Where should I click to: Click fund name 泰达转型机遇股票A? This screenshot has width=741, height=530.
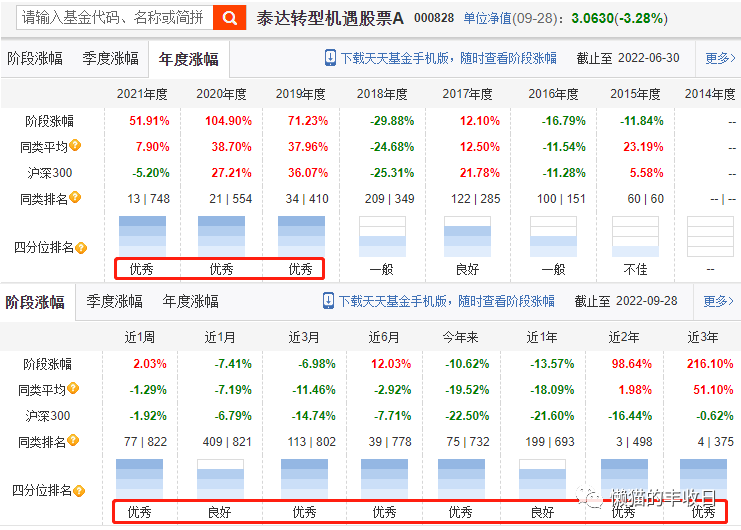(x=330, y=18)
